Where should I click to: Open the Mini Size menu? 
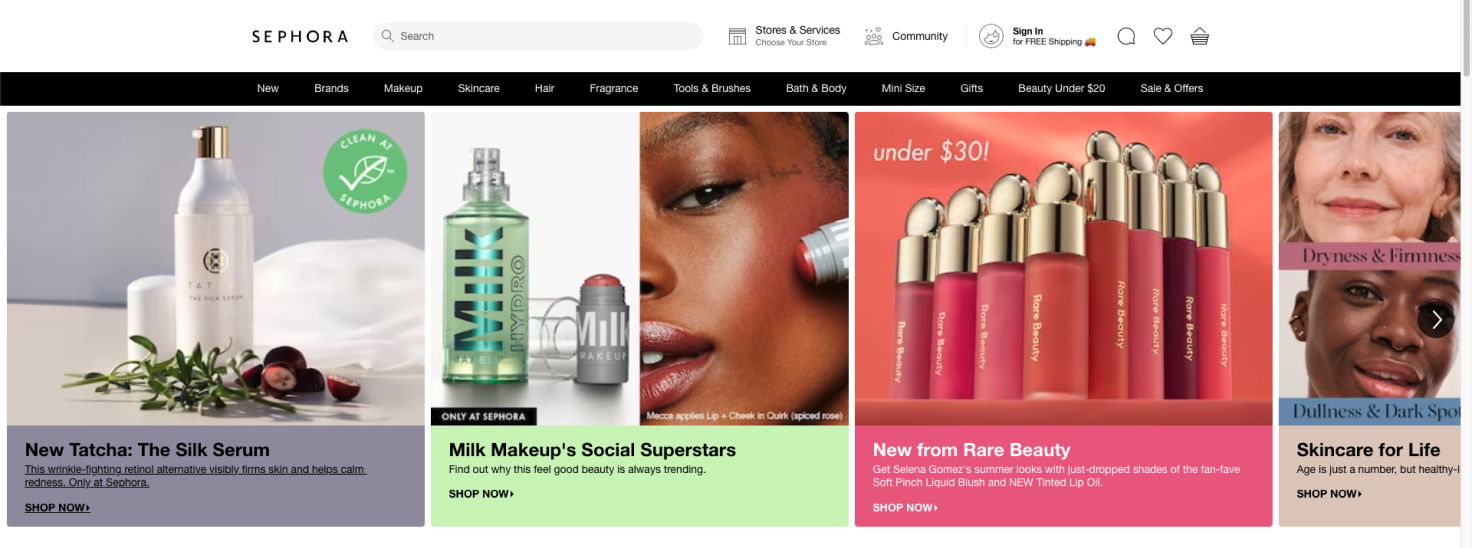point(903,88)
